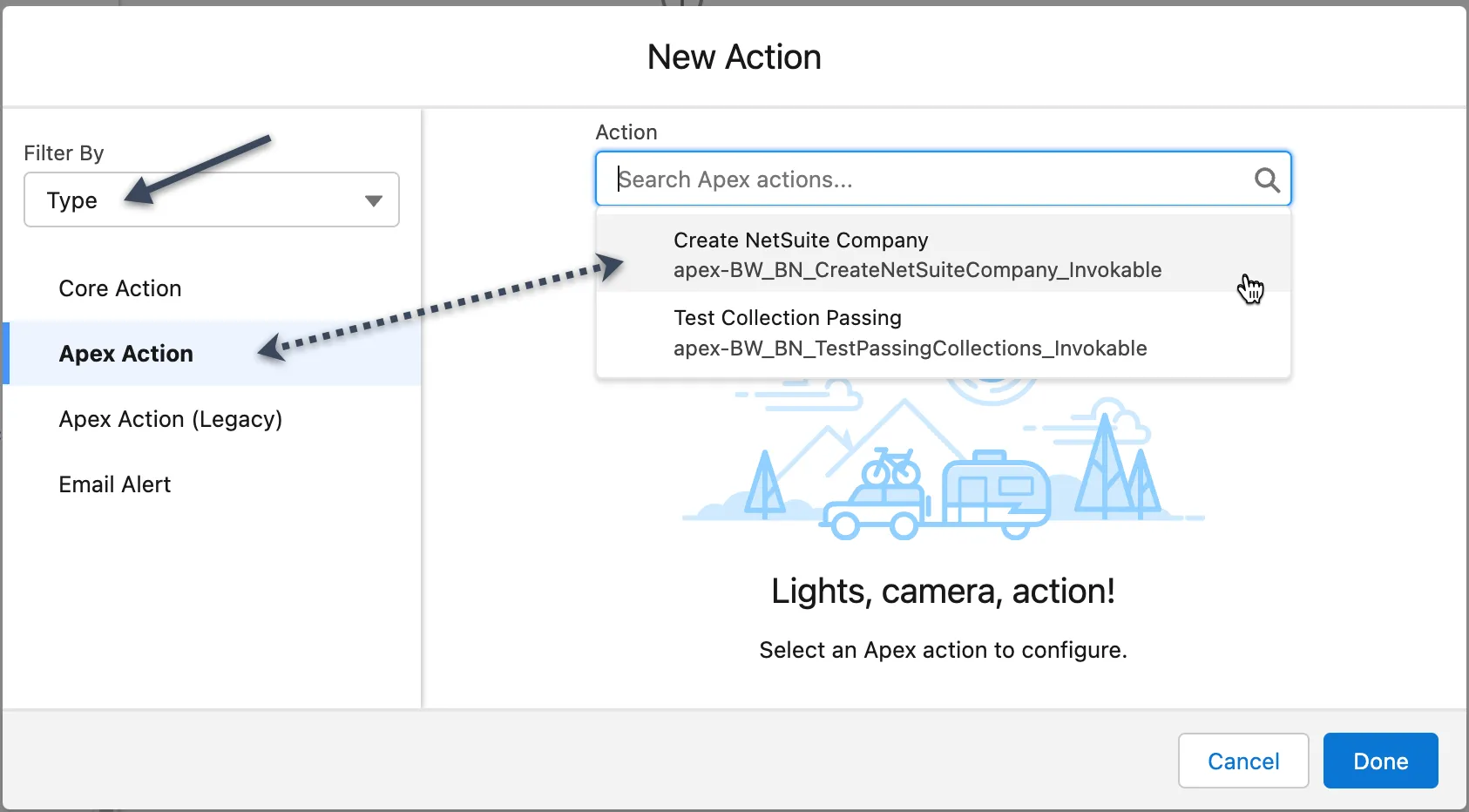Viewport: 1469px width, 812px height.
Task: Cancel the New Action dialog
Action: pyautogui.click(x=1243, y=761)
